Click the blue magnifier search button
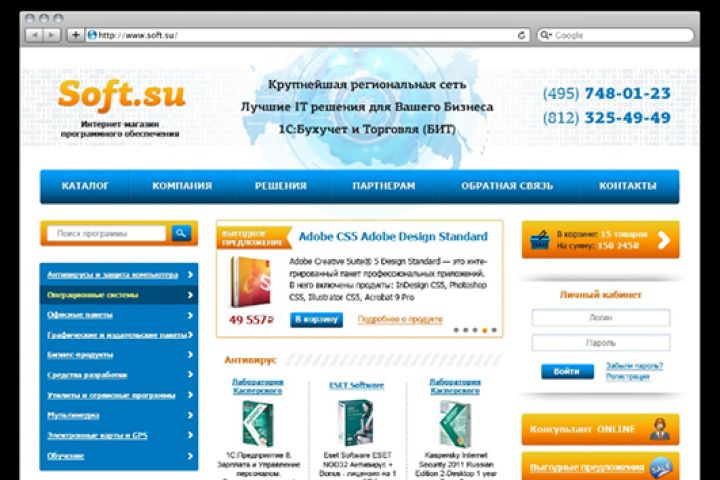 pyautogui.click(x=181, y=233)
